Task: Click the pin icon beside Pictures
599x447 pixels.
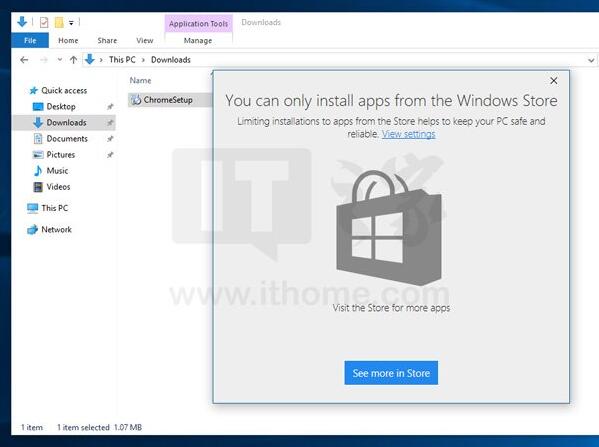Action: (x=110, y=155)
